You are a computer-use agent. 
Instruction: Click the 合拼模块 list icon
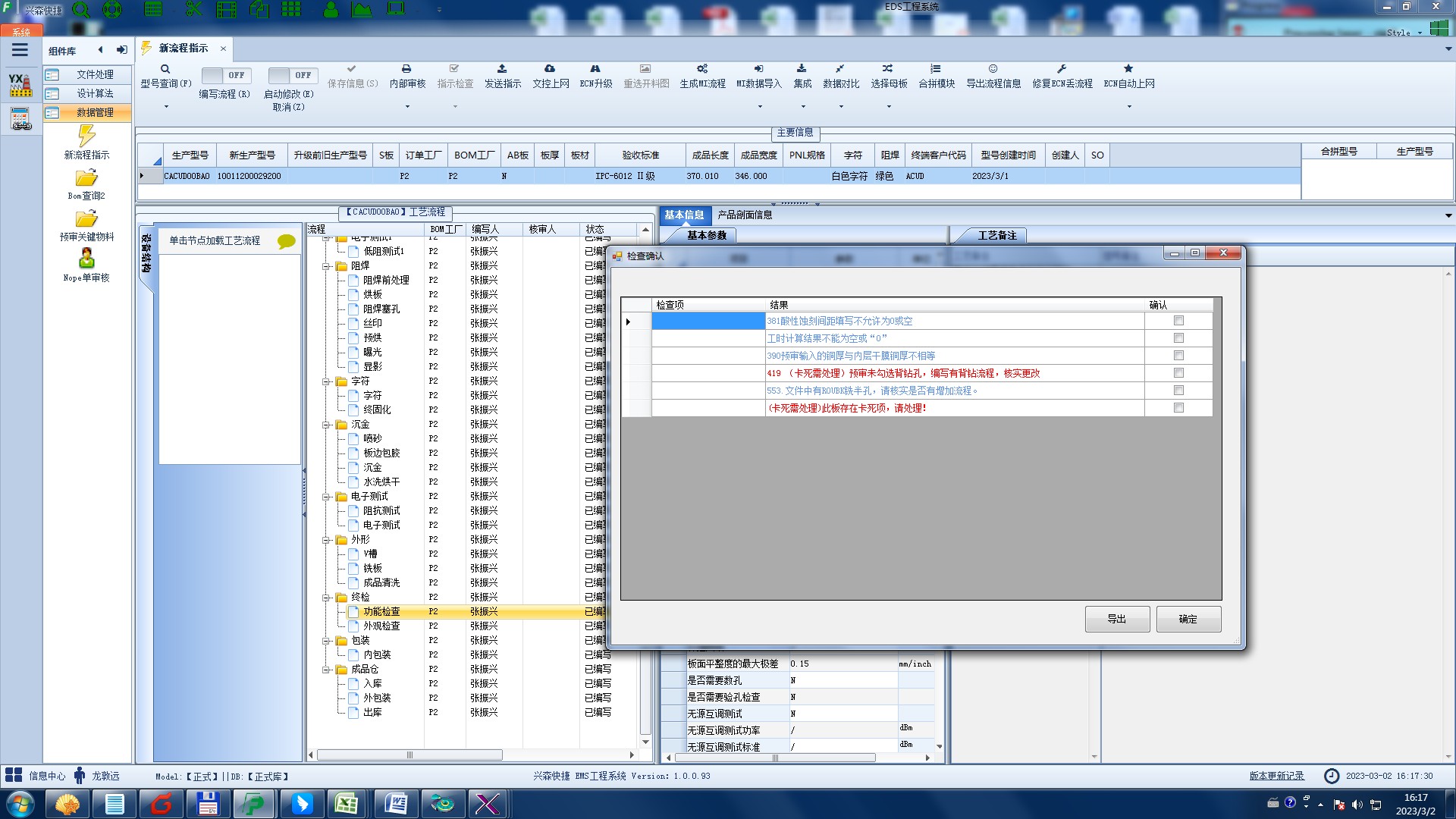(936, 69)
